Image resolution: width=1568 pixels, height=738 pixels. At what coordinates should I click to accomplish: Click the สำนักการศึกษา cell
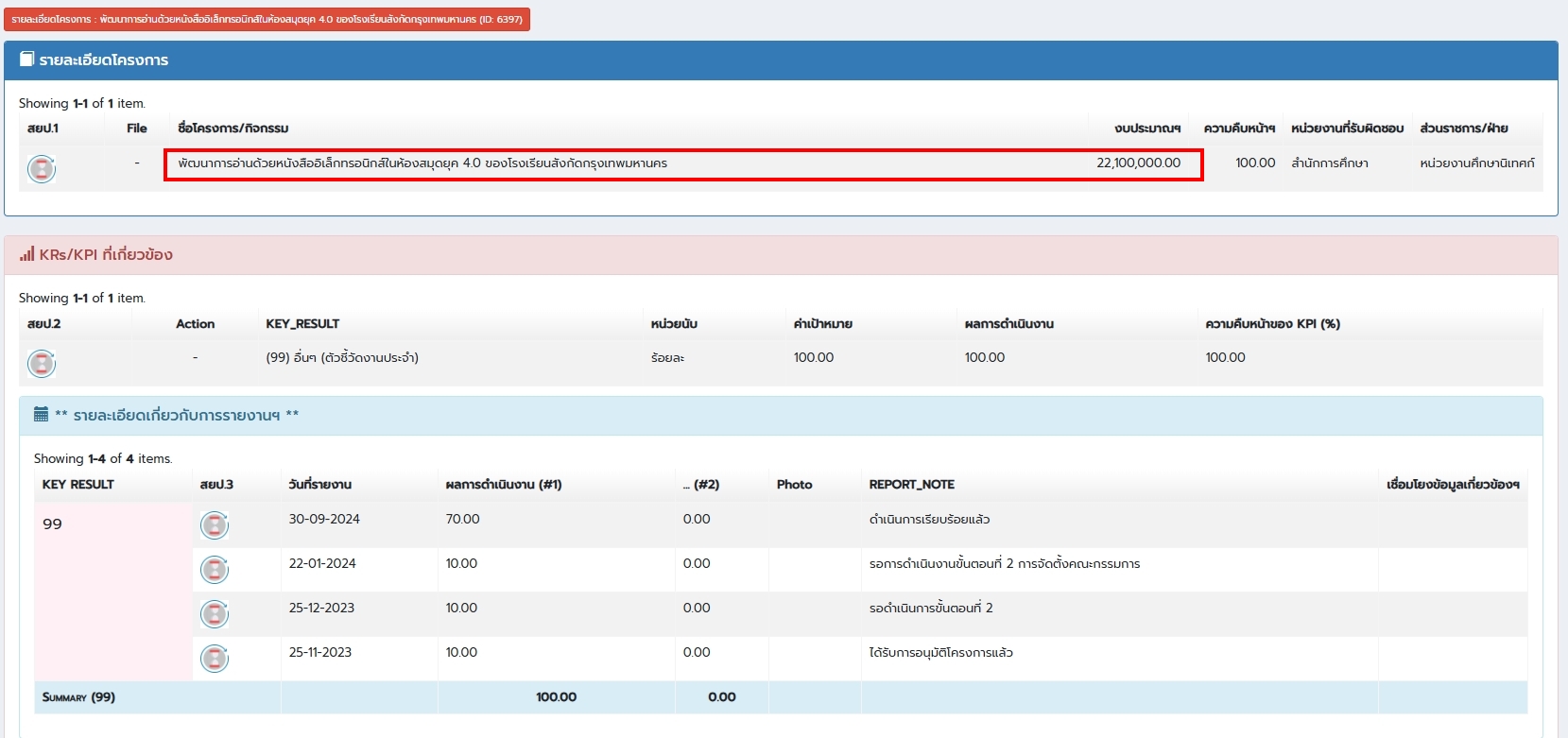[x=1330, y=163]
